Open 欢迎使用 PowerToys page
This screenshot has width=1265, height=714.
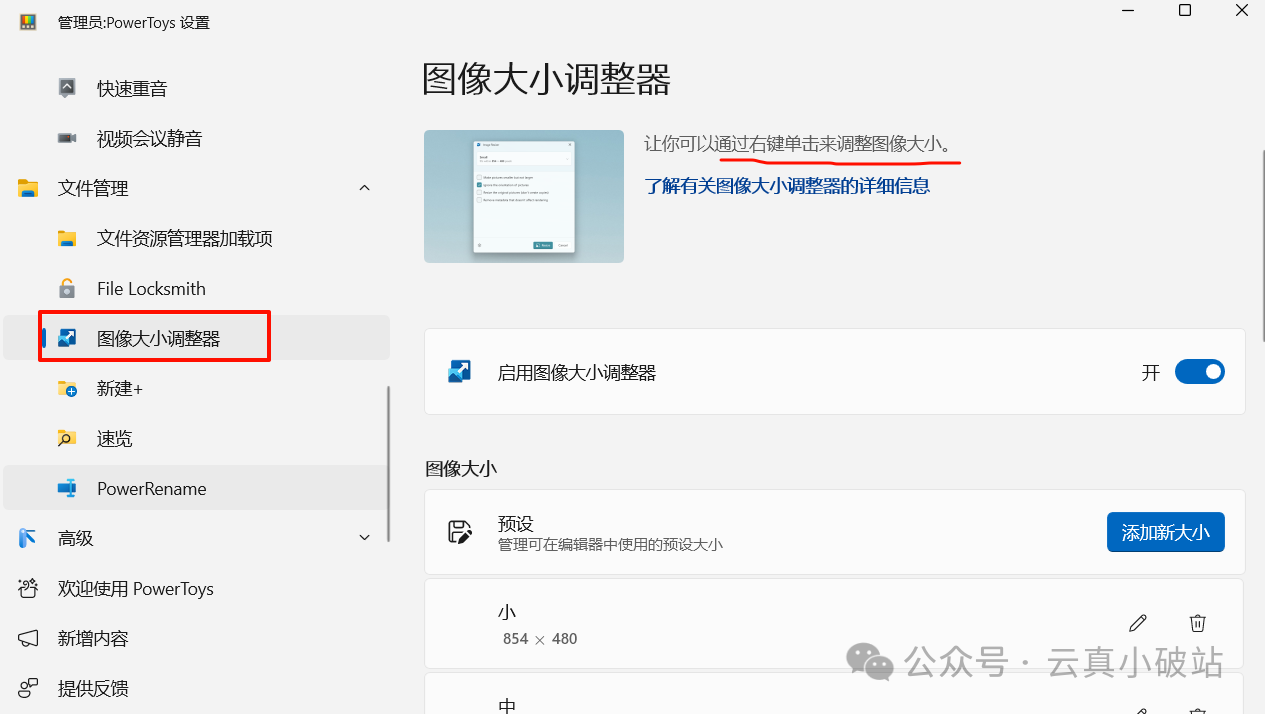point(196,588)
